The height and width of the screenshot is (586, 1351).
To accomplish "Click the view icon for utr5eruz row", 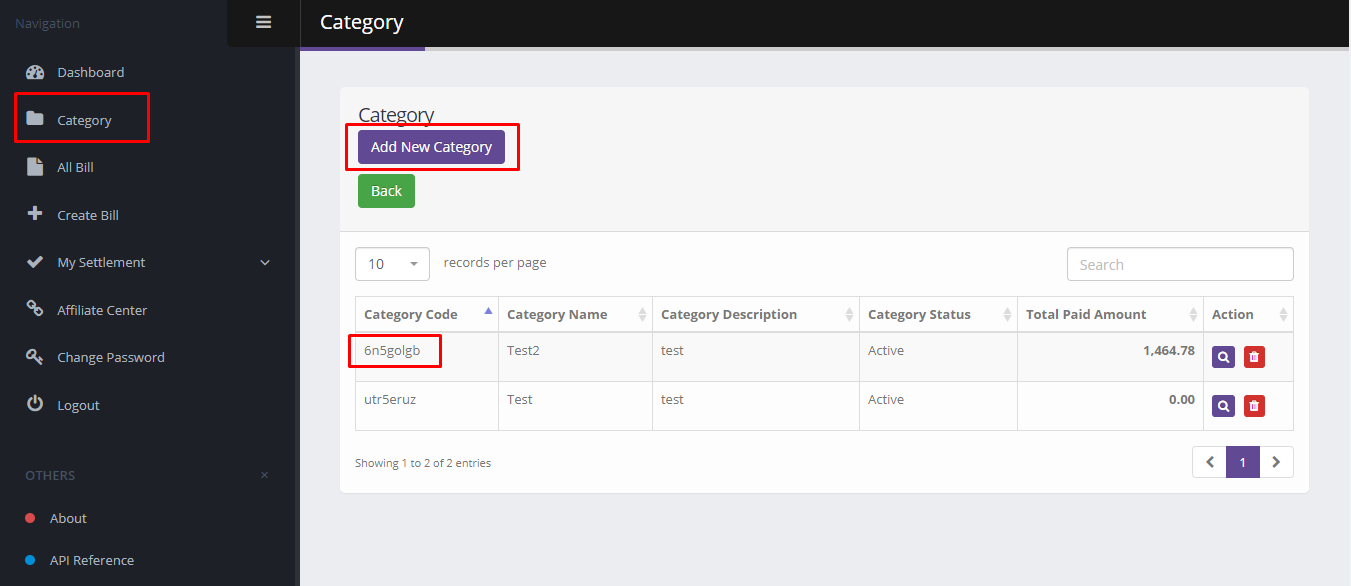I will [x=1223, y=406].
